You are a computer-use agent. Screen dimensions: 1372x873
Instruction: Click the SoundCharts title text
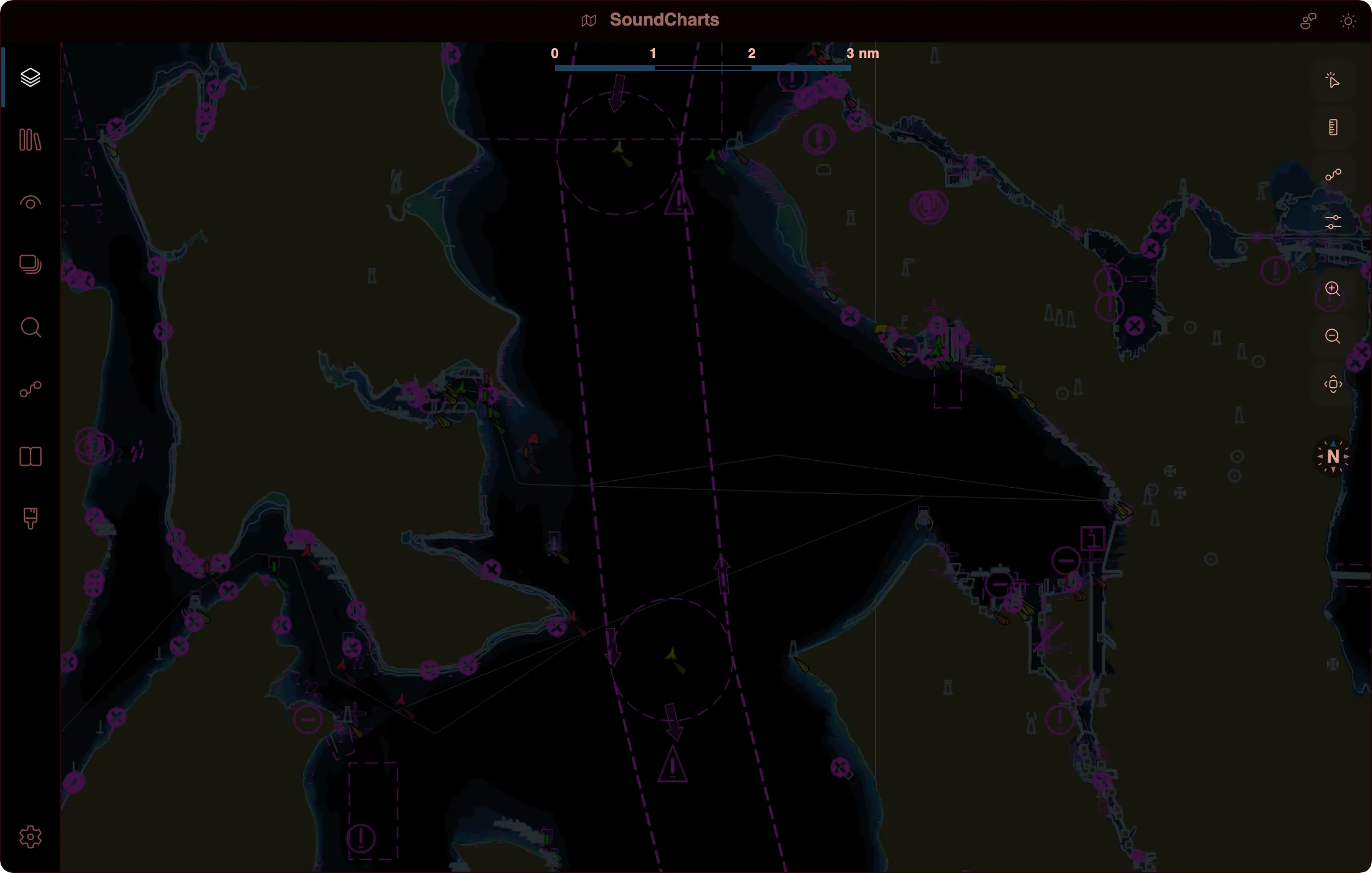coord(664,20)
